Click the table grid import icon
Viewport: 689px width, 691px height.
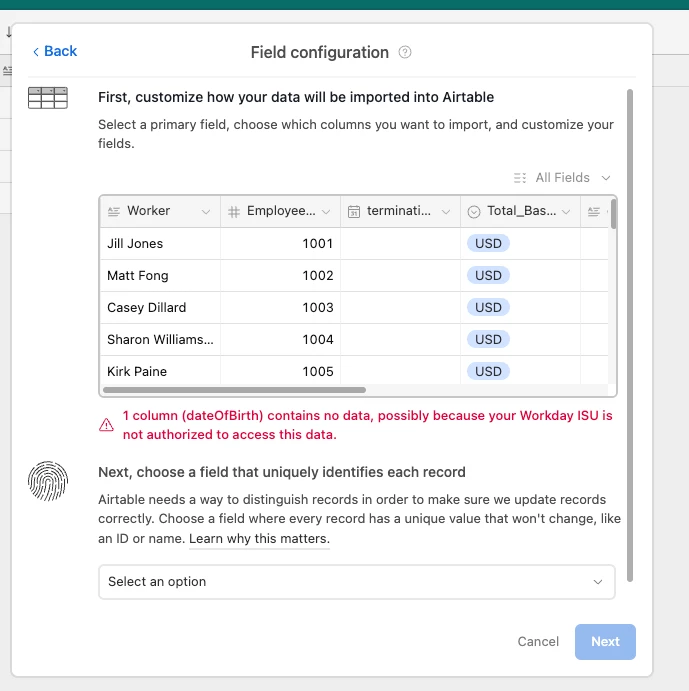pyautogui.click(x=48, y=97)
